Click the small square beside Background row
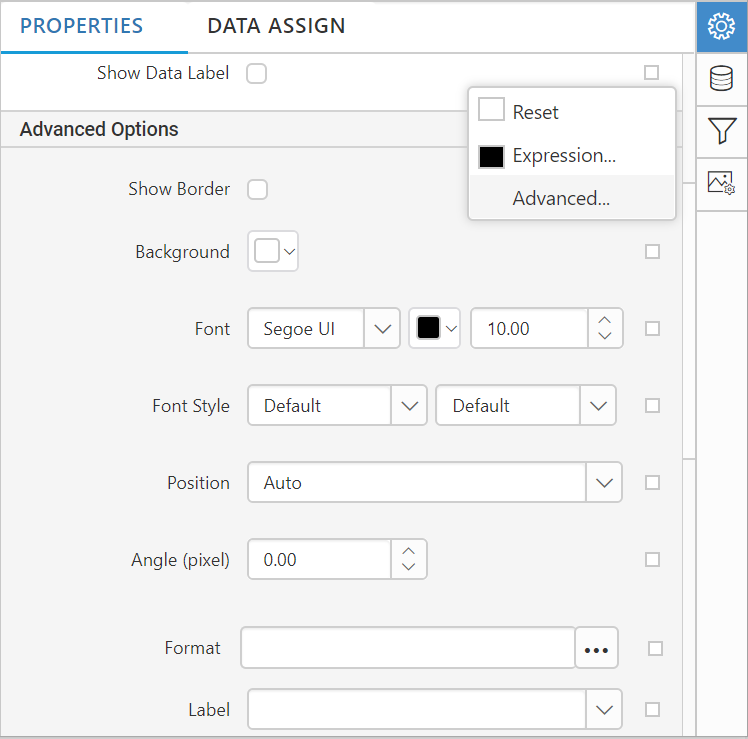The image size is (748, 739). tap(652, 252)
